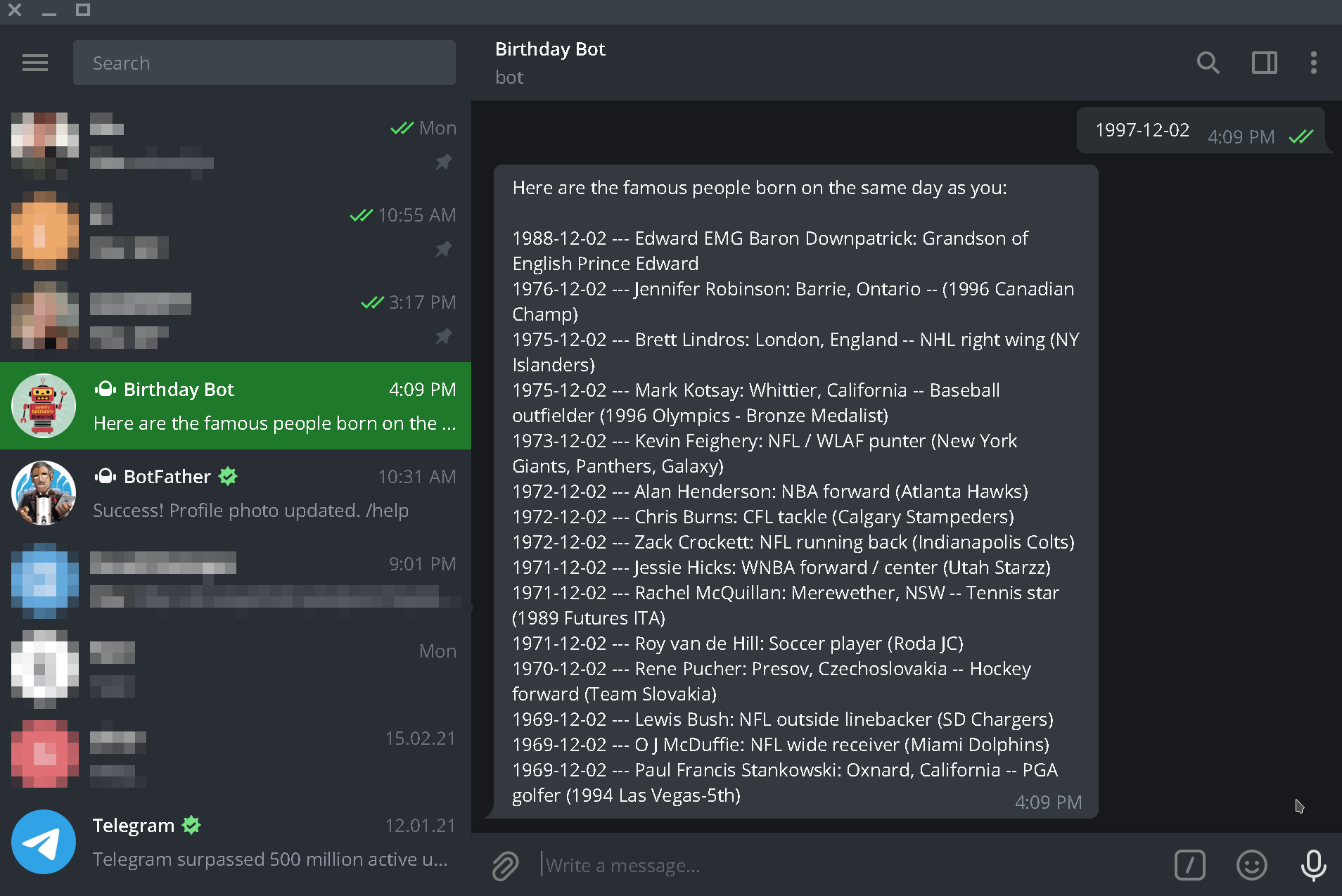
Task: Open the hamburger main menu
Action: [x=35, y=63]
